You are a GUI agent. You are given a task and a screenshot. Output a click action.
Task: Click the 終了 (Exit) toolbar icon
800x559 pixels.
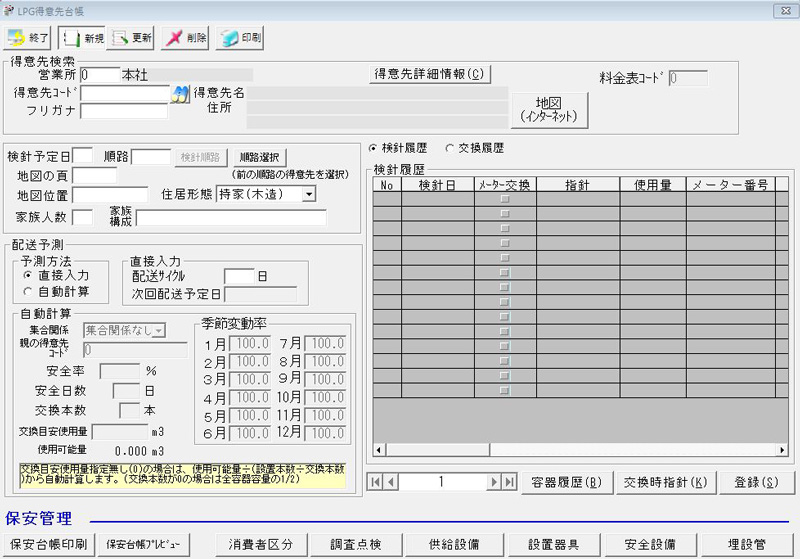click(x=28, y=38)
